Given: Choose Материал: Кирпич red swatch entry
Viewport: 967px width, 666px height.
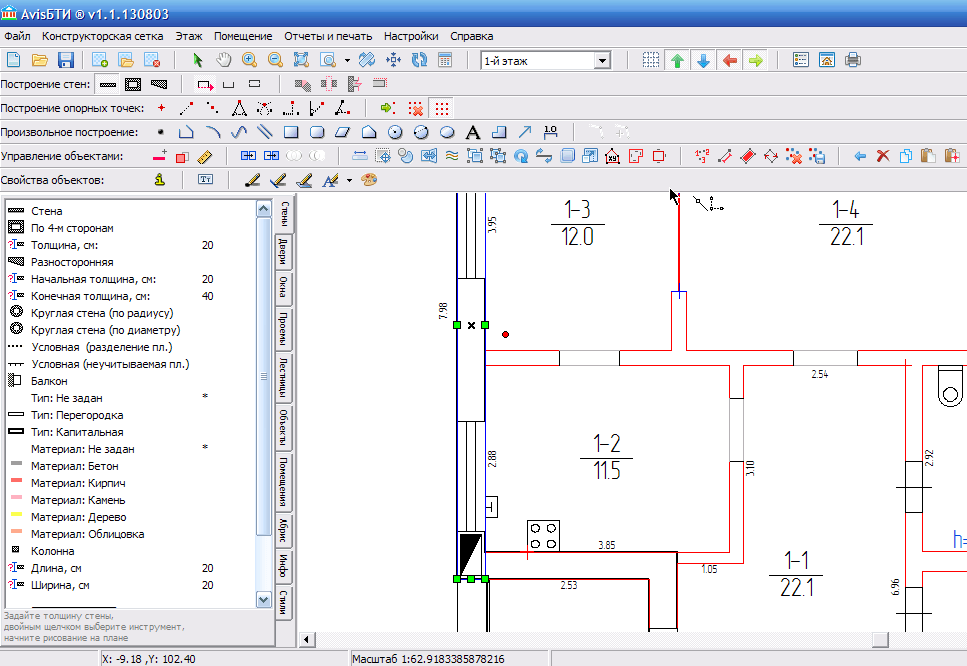Looking at the screenshot, I should [x=78, y=483].
